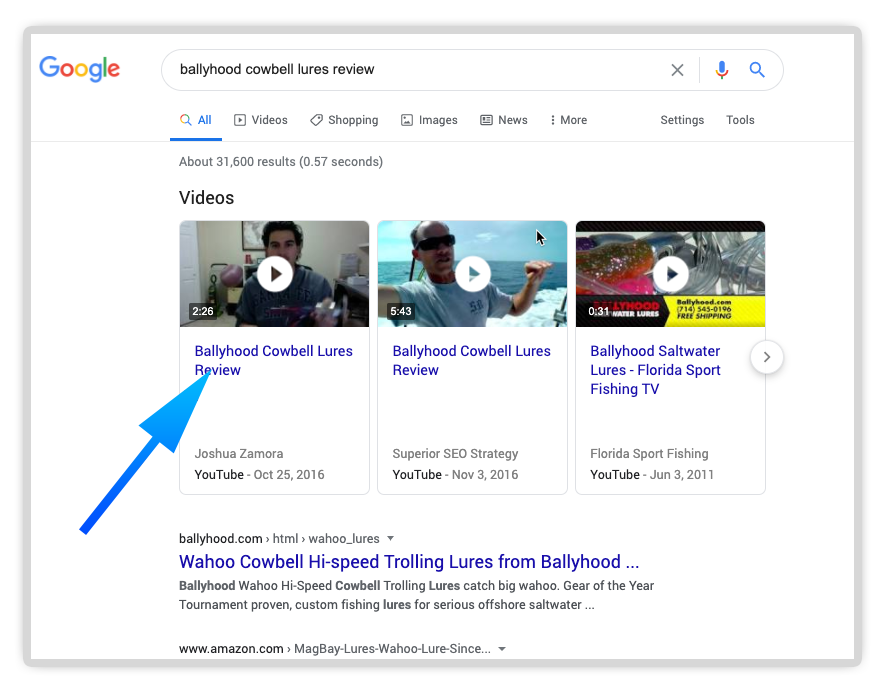
Task: Play the 0:31 Ballyhood Saltwater Lures video
Action: pyautogui.click(x=670, y=273)
